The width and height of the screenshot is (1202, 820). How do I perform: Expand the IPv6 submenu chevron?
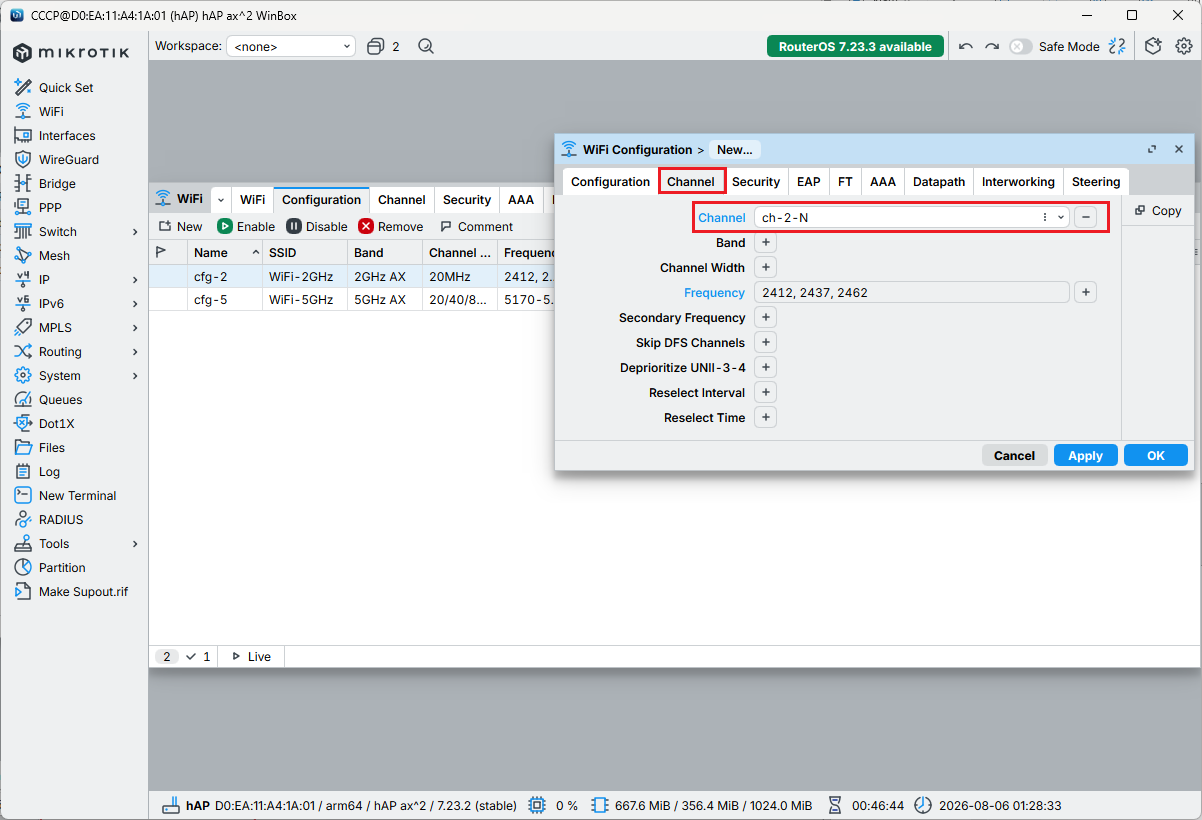click(x=135, y=303)
